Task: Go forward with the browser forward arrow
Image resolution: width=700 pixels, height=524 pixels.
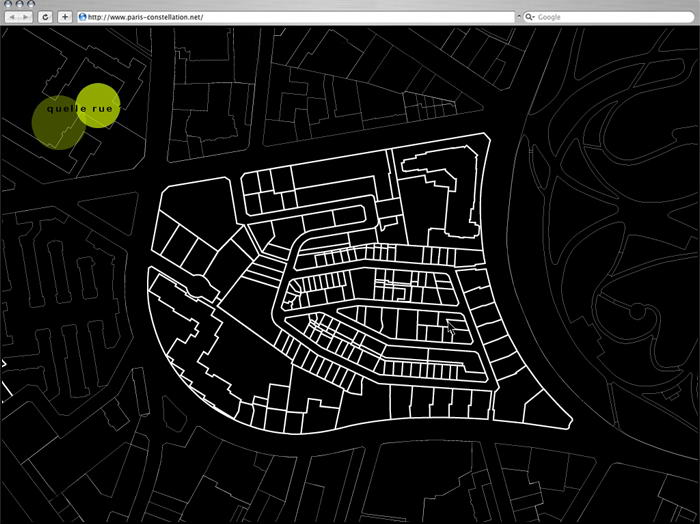Action: tap(25, 17)
